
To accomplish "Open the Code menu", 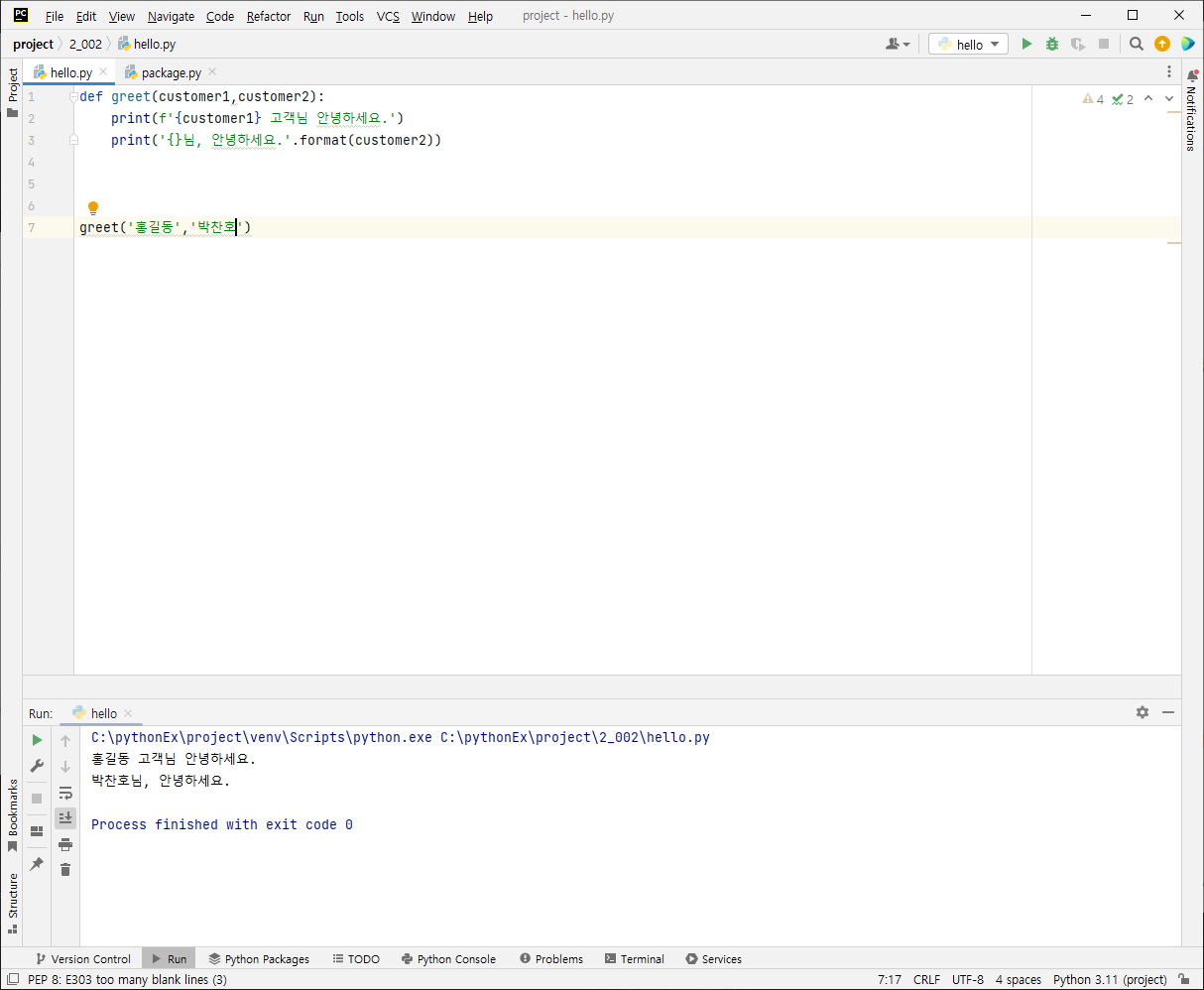I will (220, 16).
